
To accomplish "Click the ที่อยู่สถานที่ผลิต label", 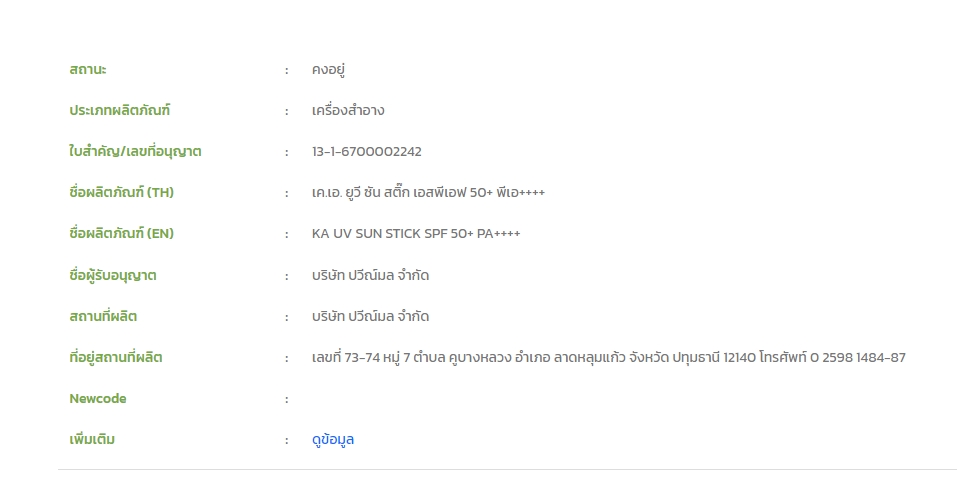I will tap(116, 357).
